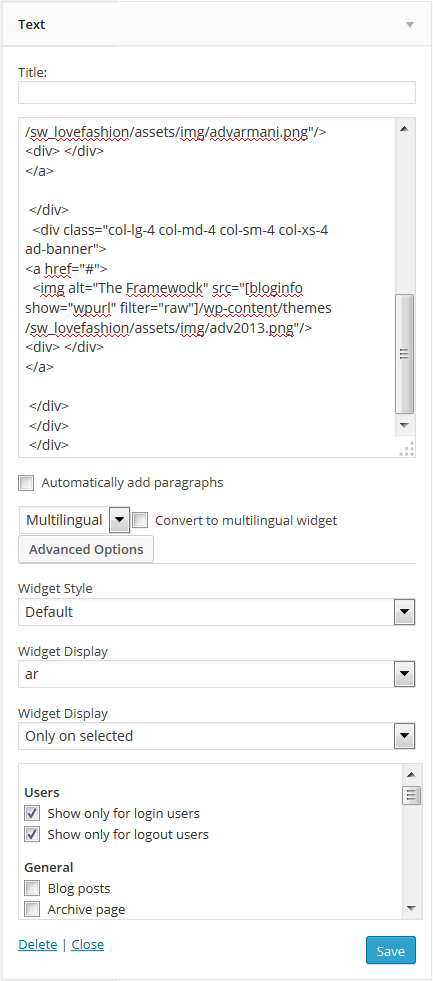Uncheck Show only for login users
The image size is (433, 981).
pyautogui.click(x=32, y=813)
